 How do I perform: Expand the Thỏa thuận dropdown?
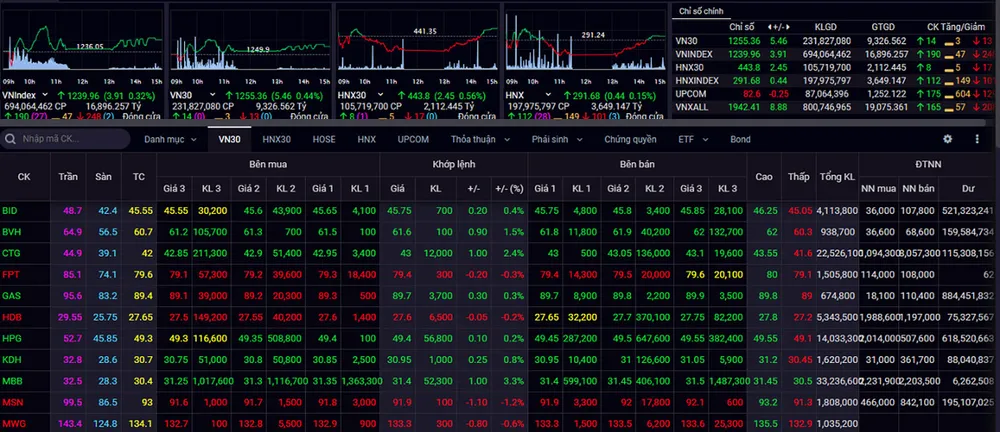pyautogui.click(x=480, y=139)
